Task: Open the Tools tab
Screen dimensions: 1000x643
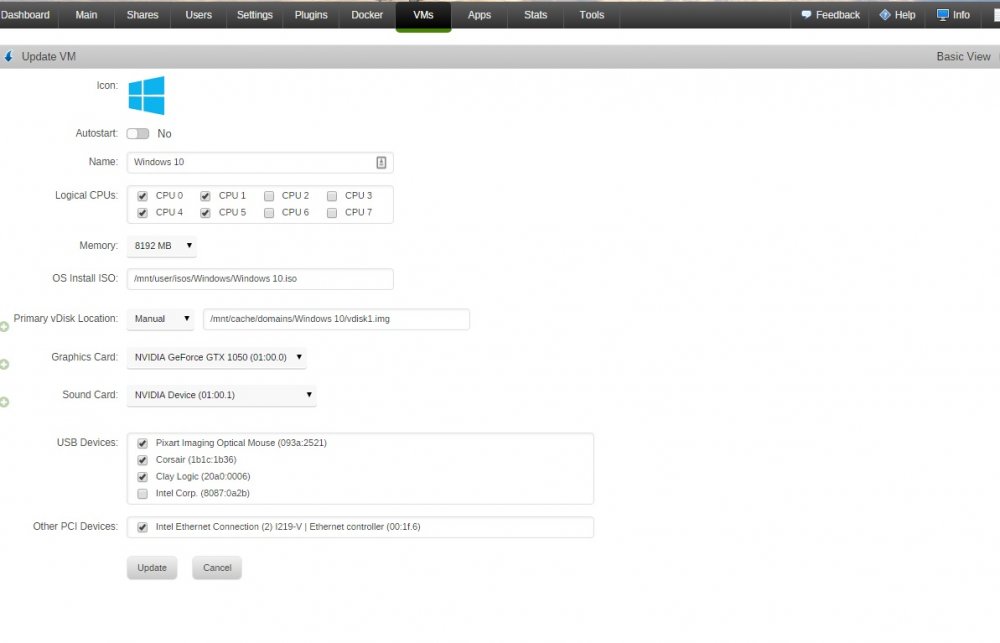Action: (x=591, y=15)
